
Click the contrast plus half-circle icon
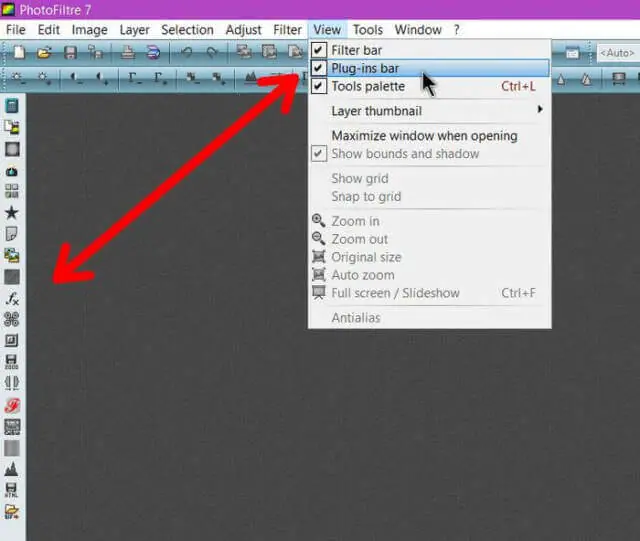(x=101, y=78)
